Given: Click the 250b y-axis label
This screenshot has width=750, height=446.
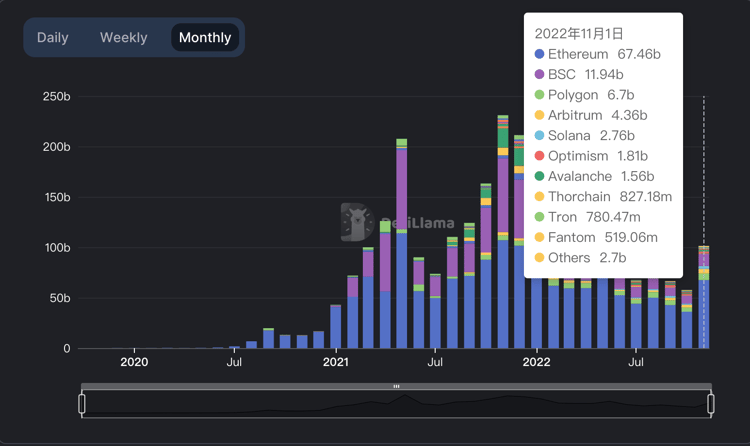Looking at the screenshot, I should (x=56, y=96).
